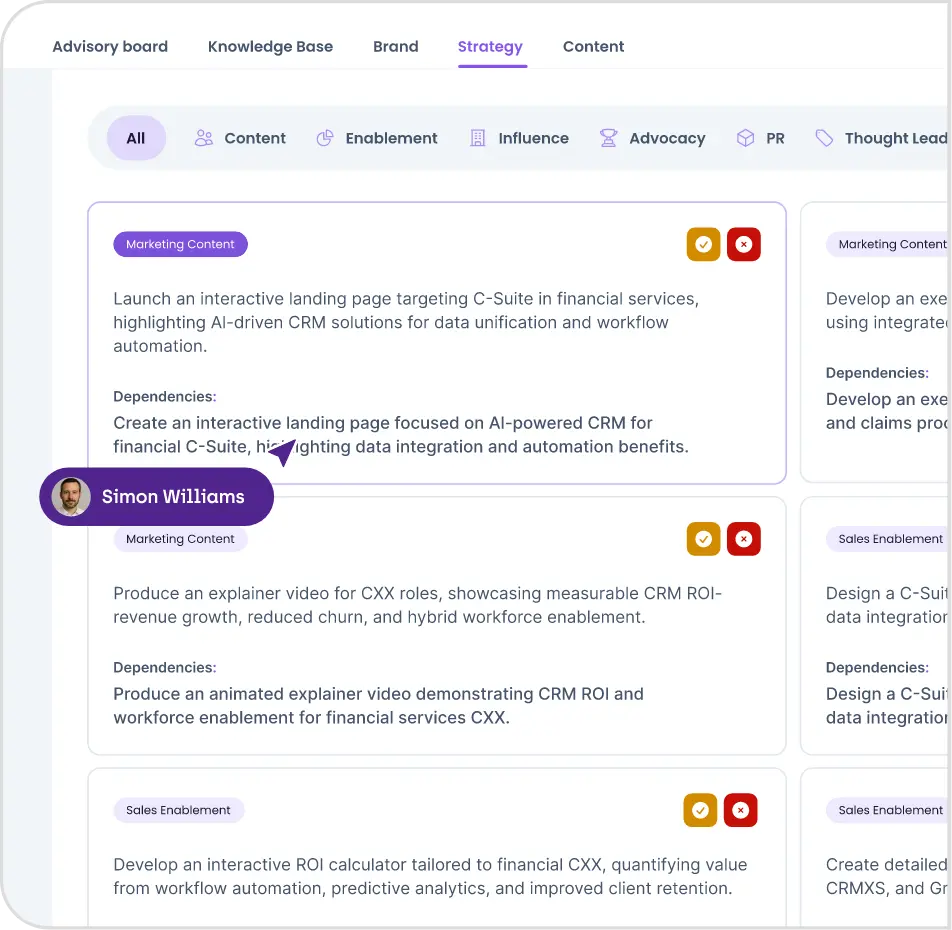Click the Marketing Content tag on first card
The height and width of the screenshot is (930, 952).
(180, 244)
